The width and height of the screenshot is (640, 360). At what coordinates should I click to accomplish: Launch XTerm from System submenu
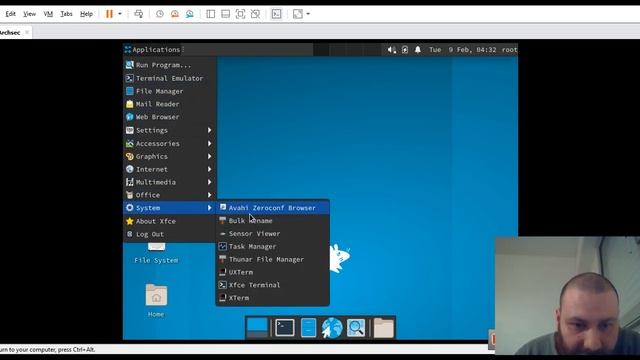(x=273, y=298)
